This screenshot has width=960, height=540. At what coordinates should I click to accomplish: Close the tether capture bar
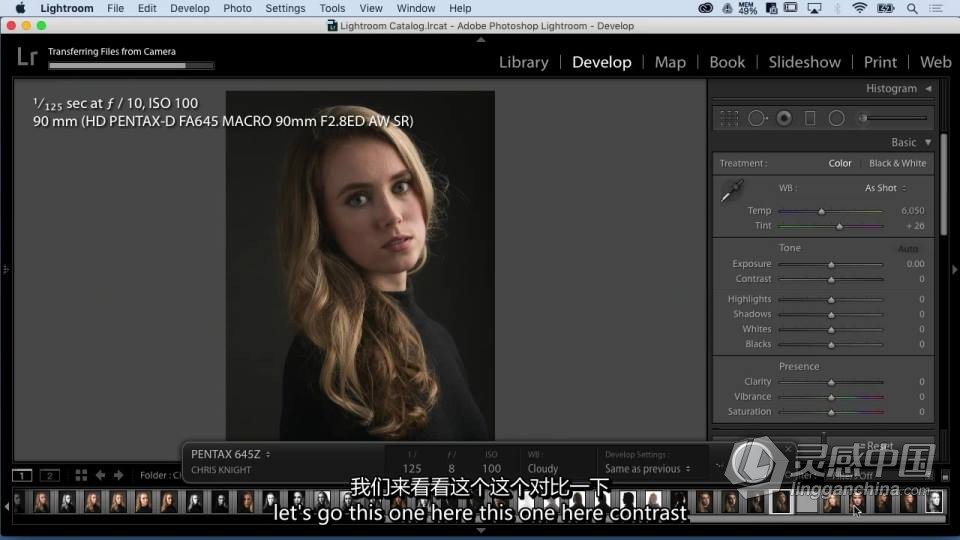click(x=788, y=449)
